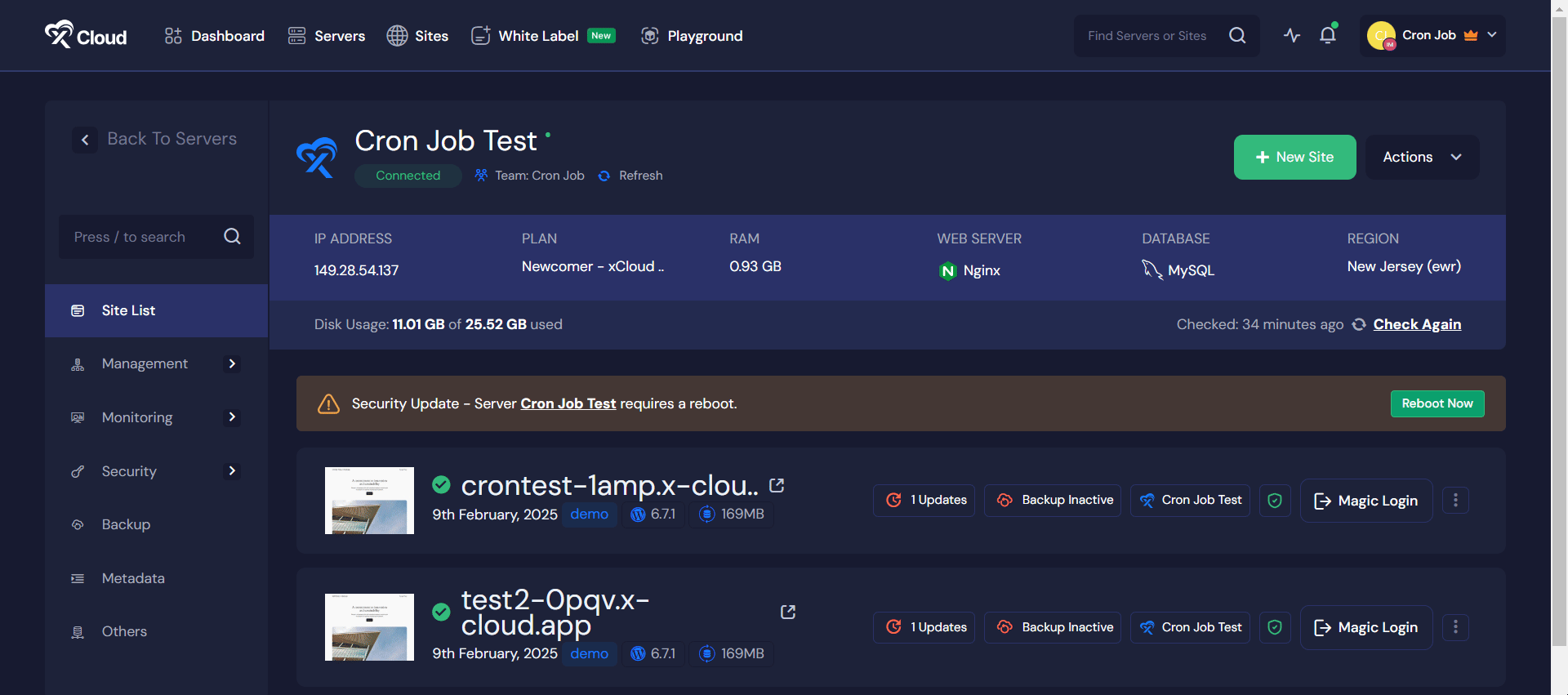
Task: Click 1 Updates for the crontest-1amp site
Action: point(924,500)
